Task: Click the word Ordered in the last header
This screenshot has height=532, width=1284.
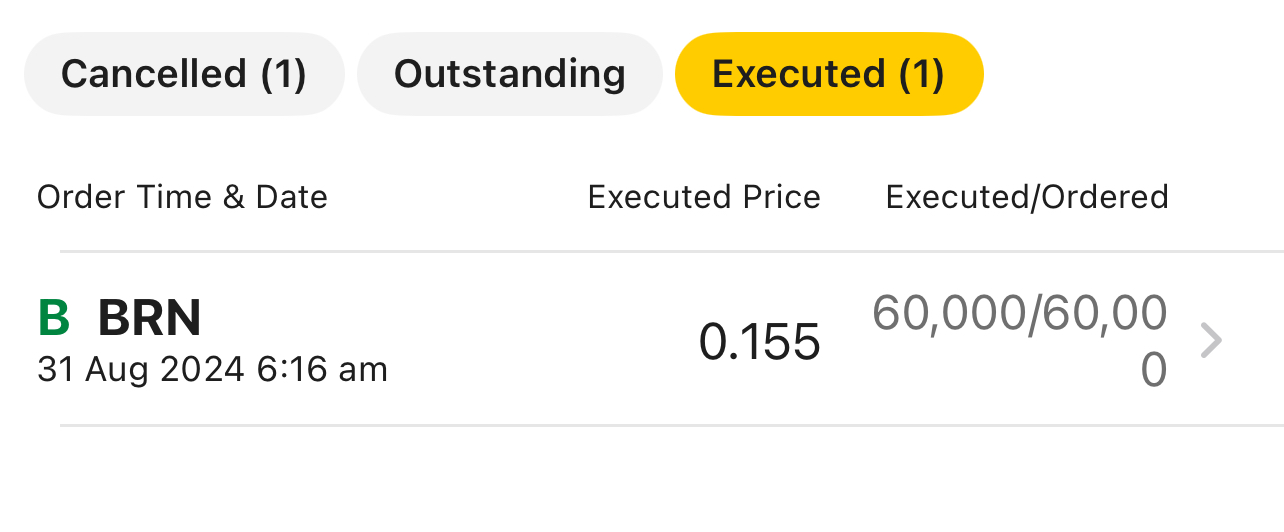Action: [1104, 197]
